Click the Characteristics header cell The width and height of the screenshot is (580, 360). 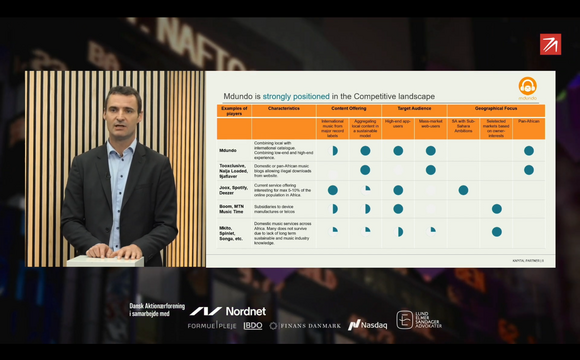click(x=284, y=111)
